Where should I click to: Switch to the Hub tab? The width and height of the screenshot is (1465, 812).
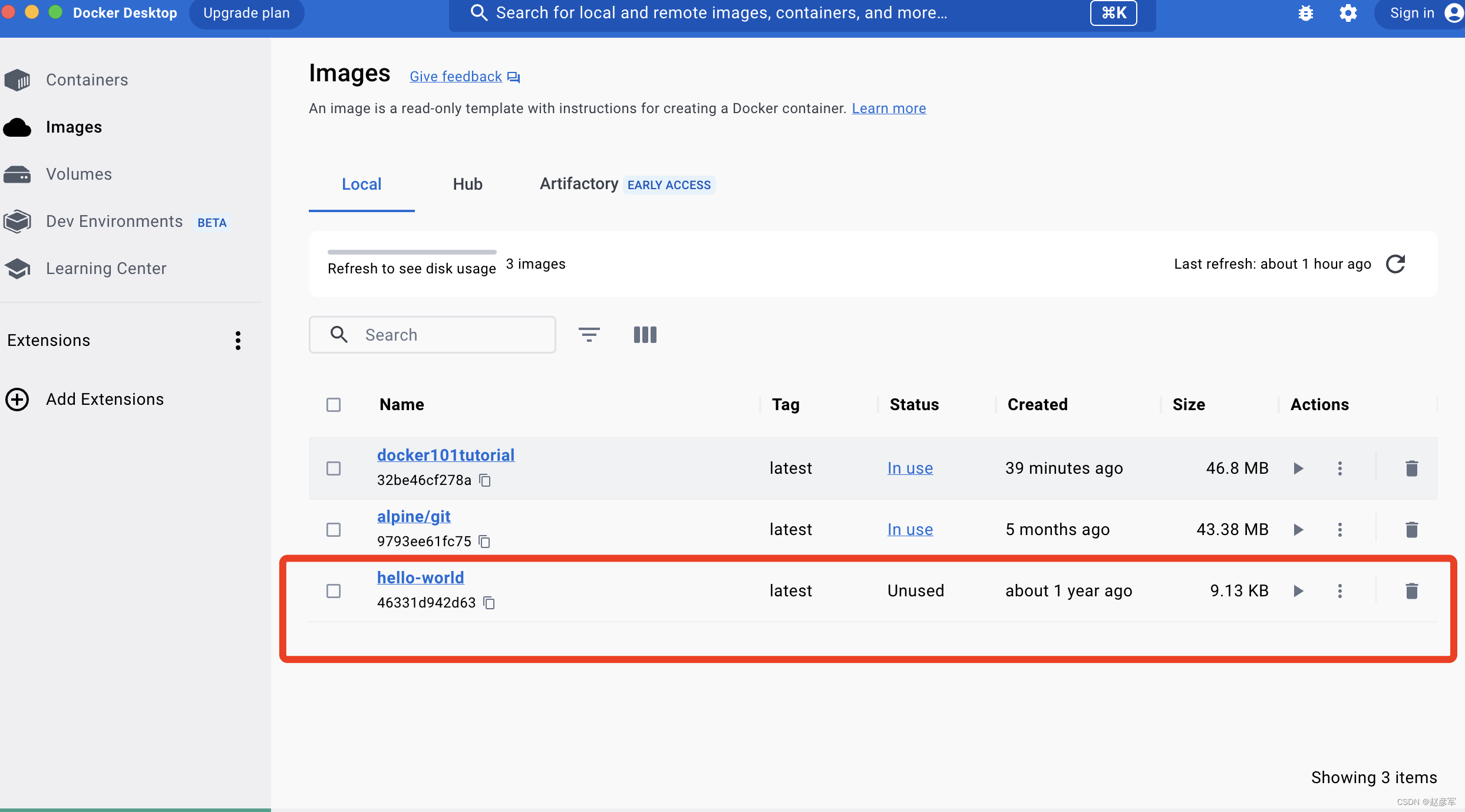(x=467, y=184)
